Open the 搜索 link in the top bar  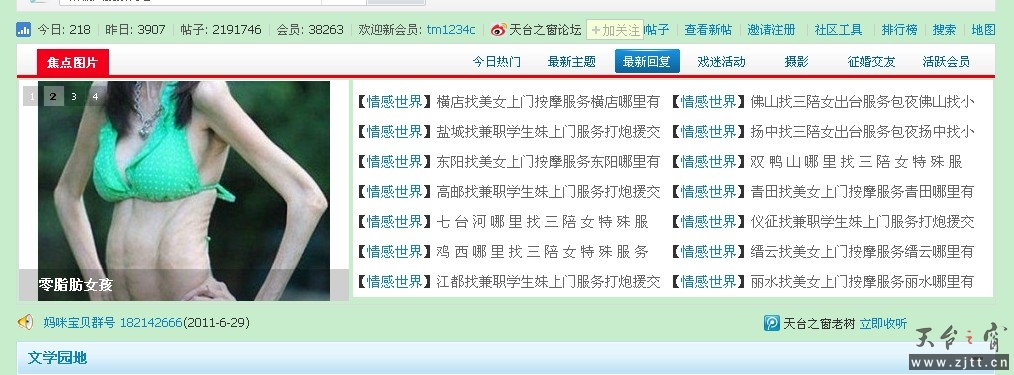coord(944,30)
